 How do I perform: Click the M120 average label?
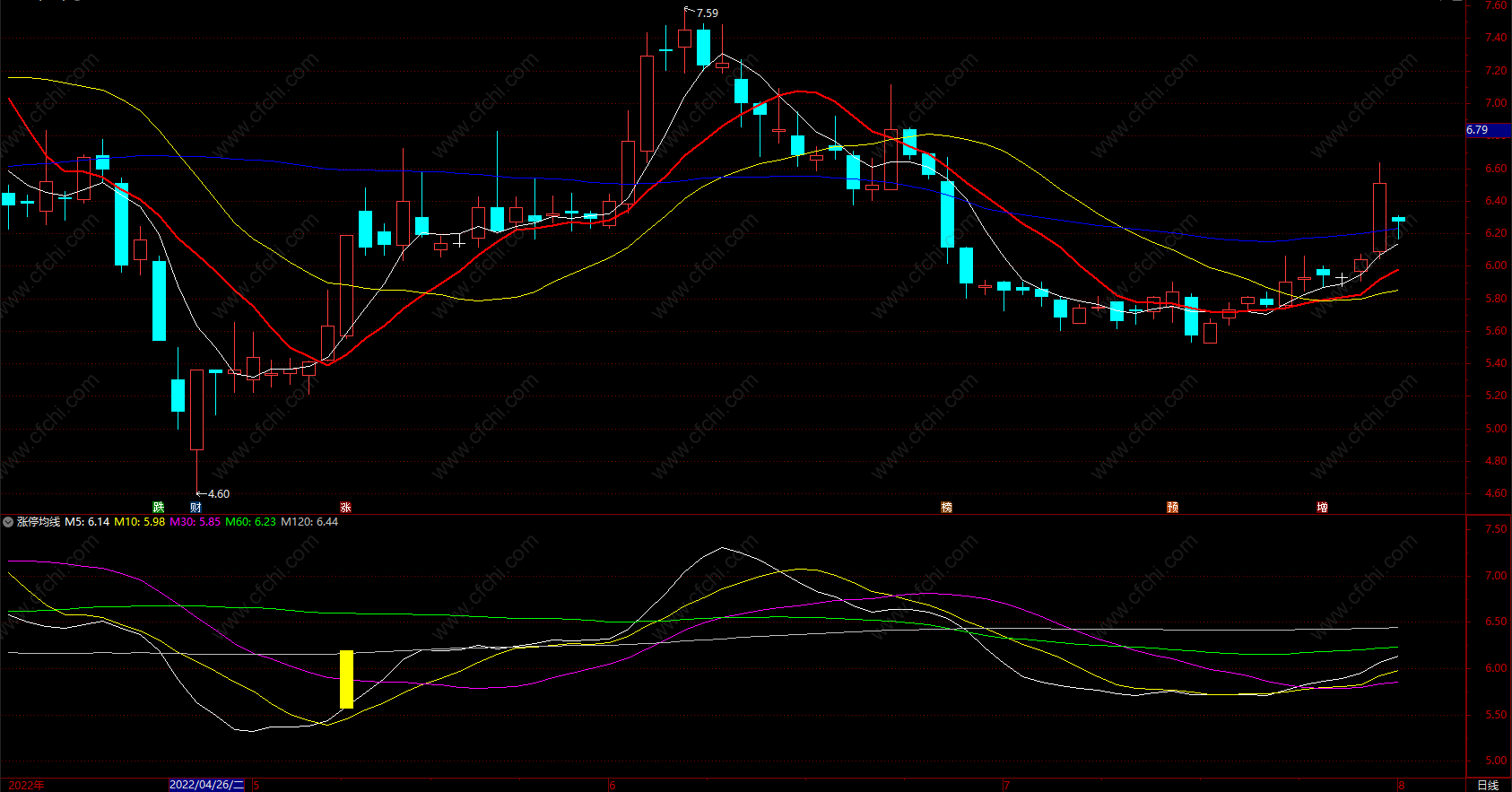tap(309, 522)
